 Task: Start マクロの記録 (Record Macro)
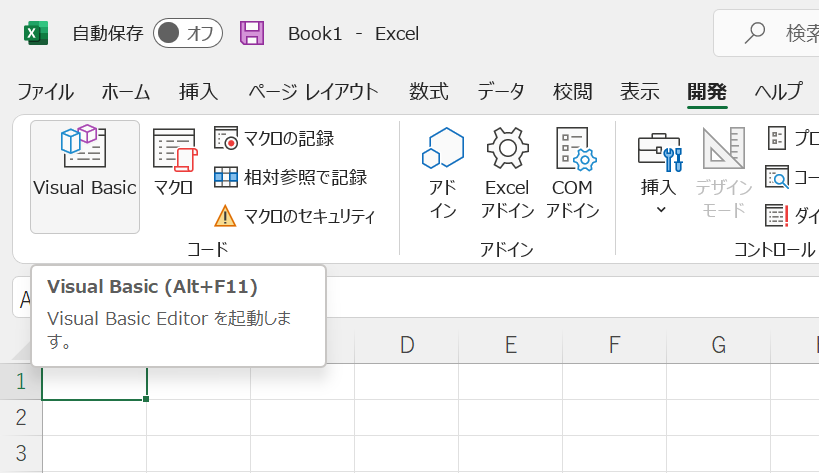(x=275, y=138)
